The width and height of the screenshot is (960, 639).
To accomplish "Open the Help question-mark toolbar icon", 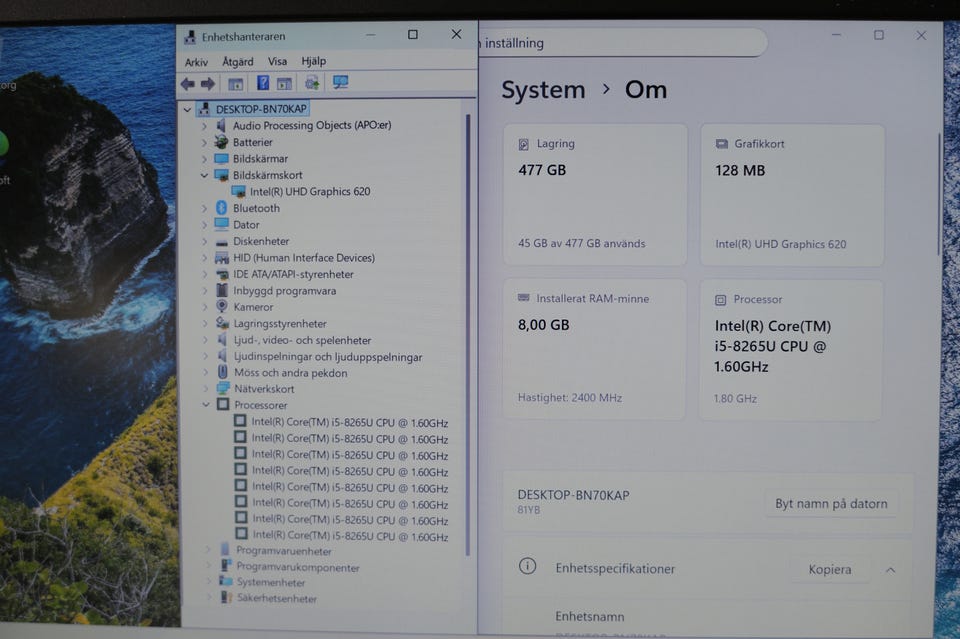I will [263, 83].
